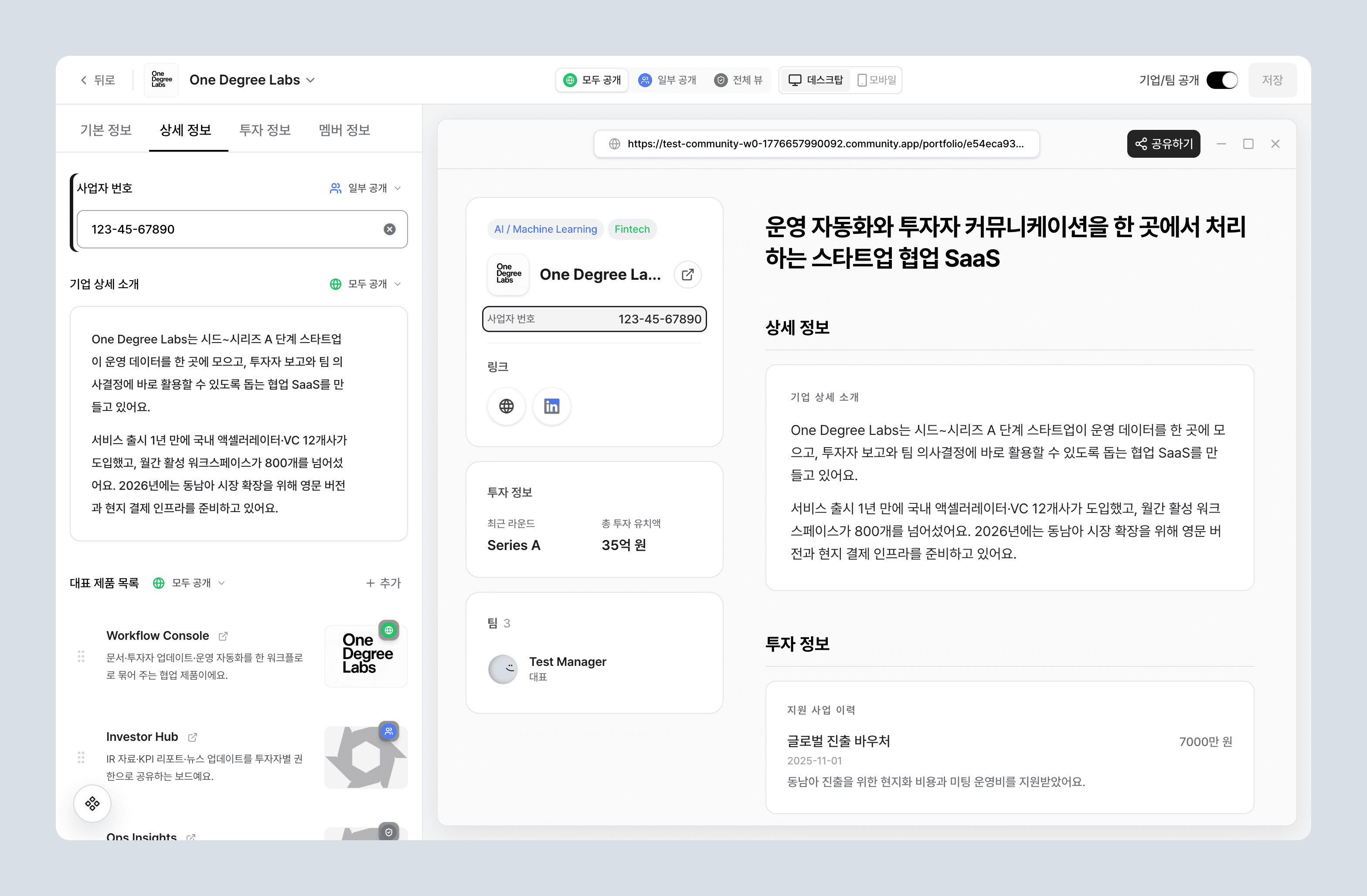Minimize the preview window

coord(1221,143)
